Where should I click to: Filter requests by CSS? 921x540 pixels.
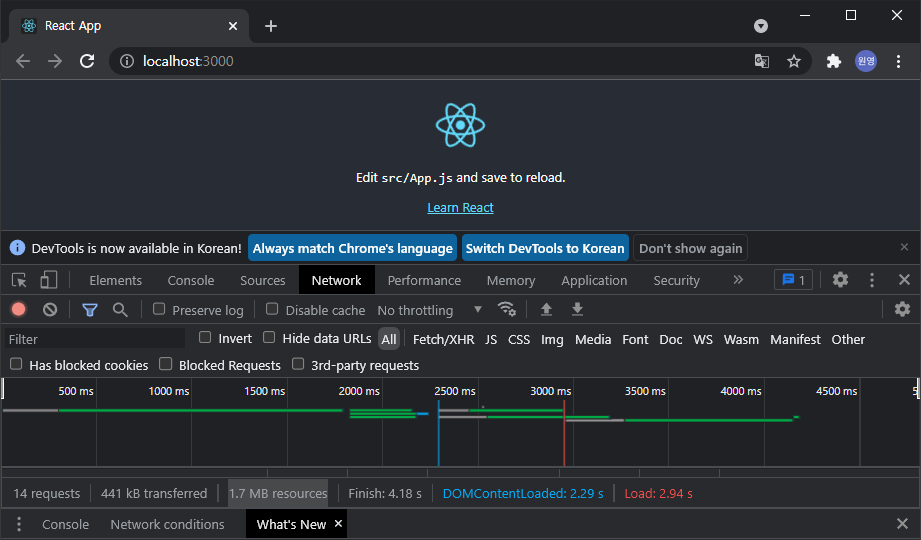coord(519,339)
